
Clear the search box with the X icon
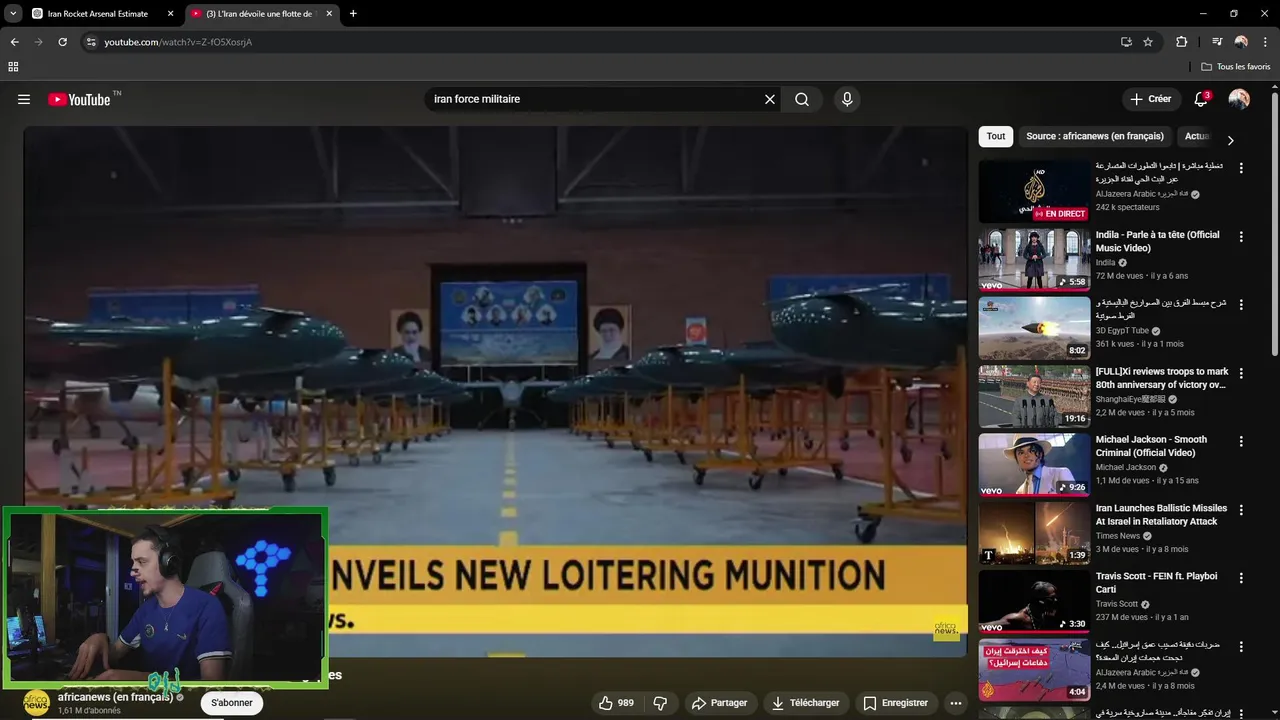770,99
